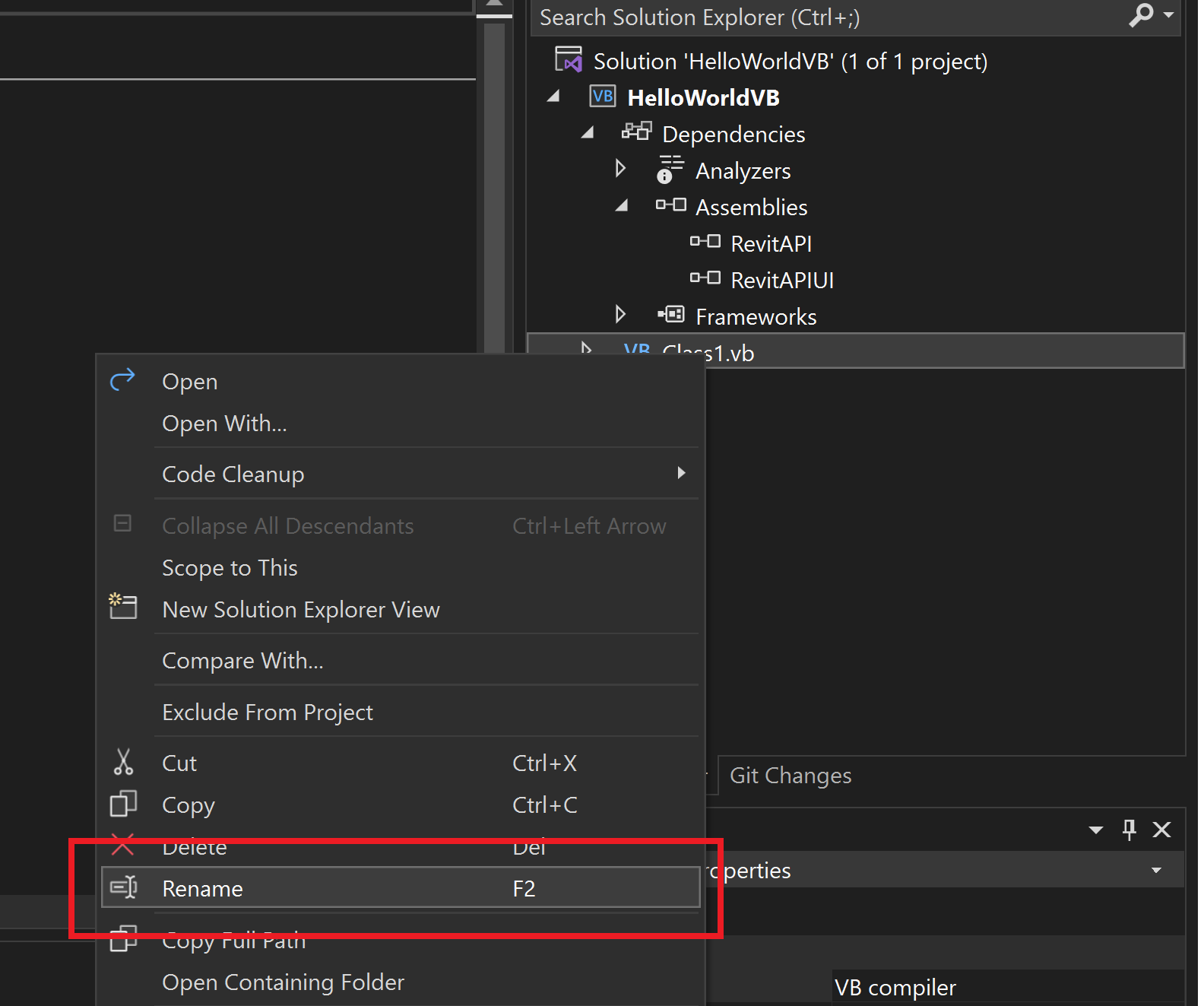Click the Copy pages icon
The width and height of the screenshot is (1204, 1006).
(x=123, y=803)
